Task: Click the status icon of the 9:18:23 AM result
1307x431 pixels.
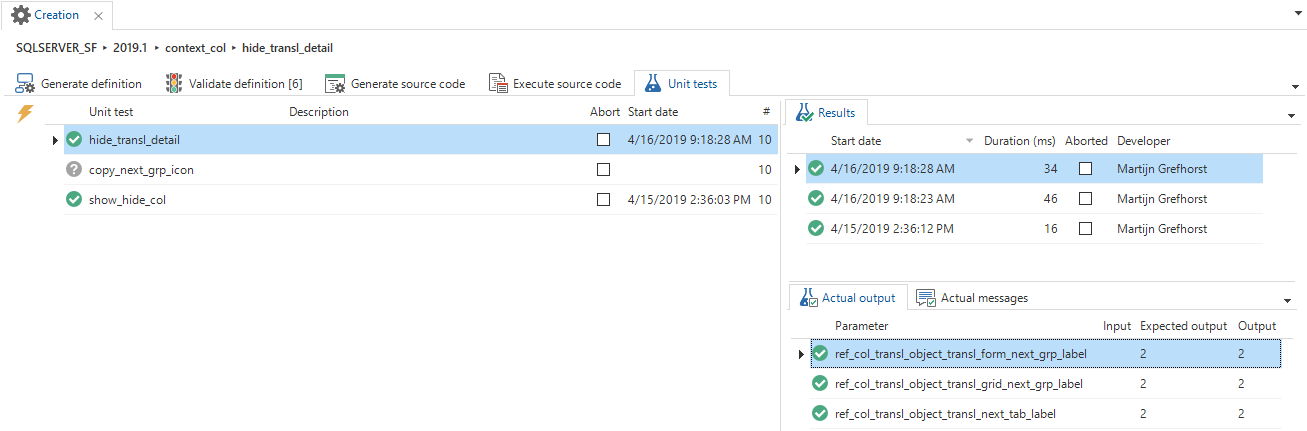Action: tap(816, 199)
